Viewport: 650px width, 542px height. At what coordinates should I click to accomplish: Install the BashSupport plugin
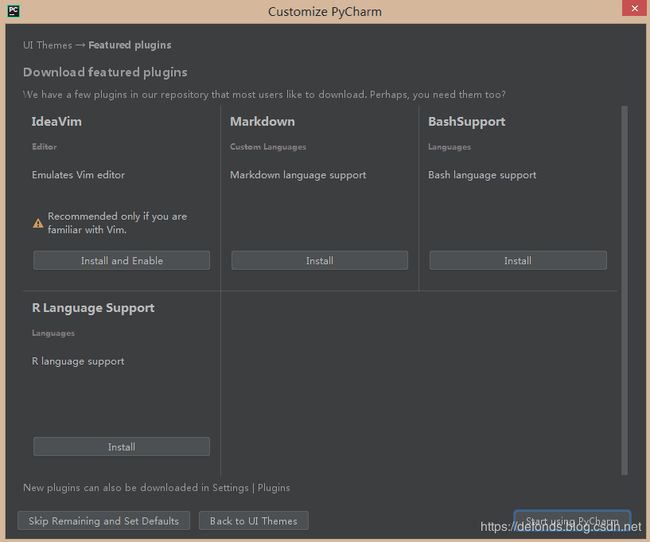(x=518, y=260)
